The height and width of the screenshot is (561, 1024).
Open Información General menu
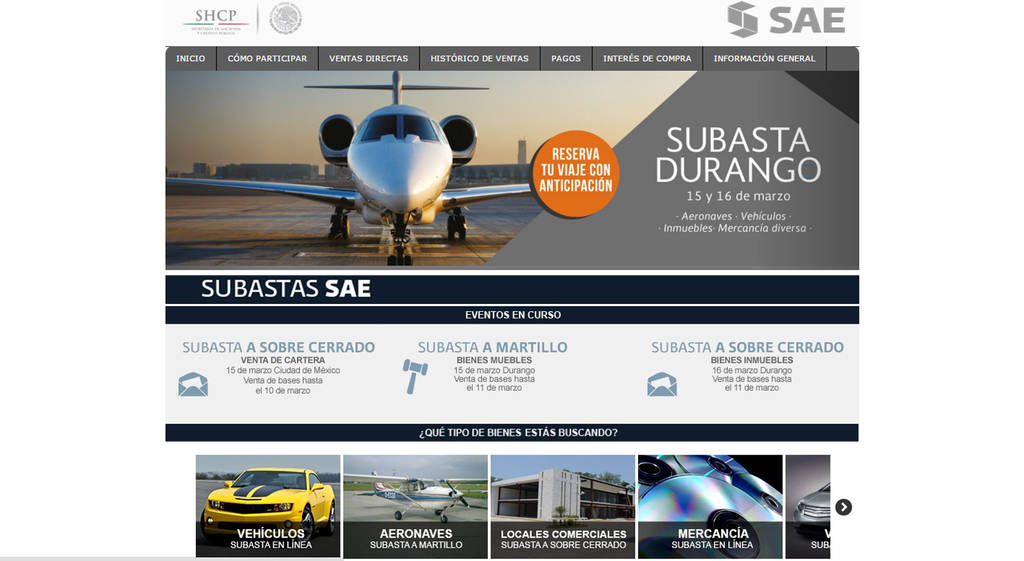[x=764, y=59]
